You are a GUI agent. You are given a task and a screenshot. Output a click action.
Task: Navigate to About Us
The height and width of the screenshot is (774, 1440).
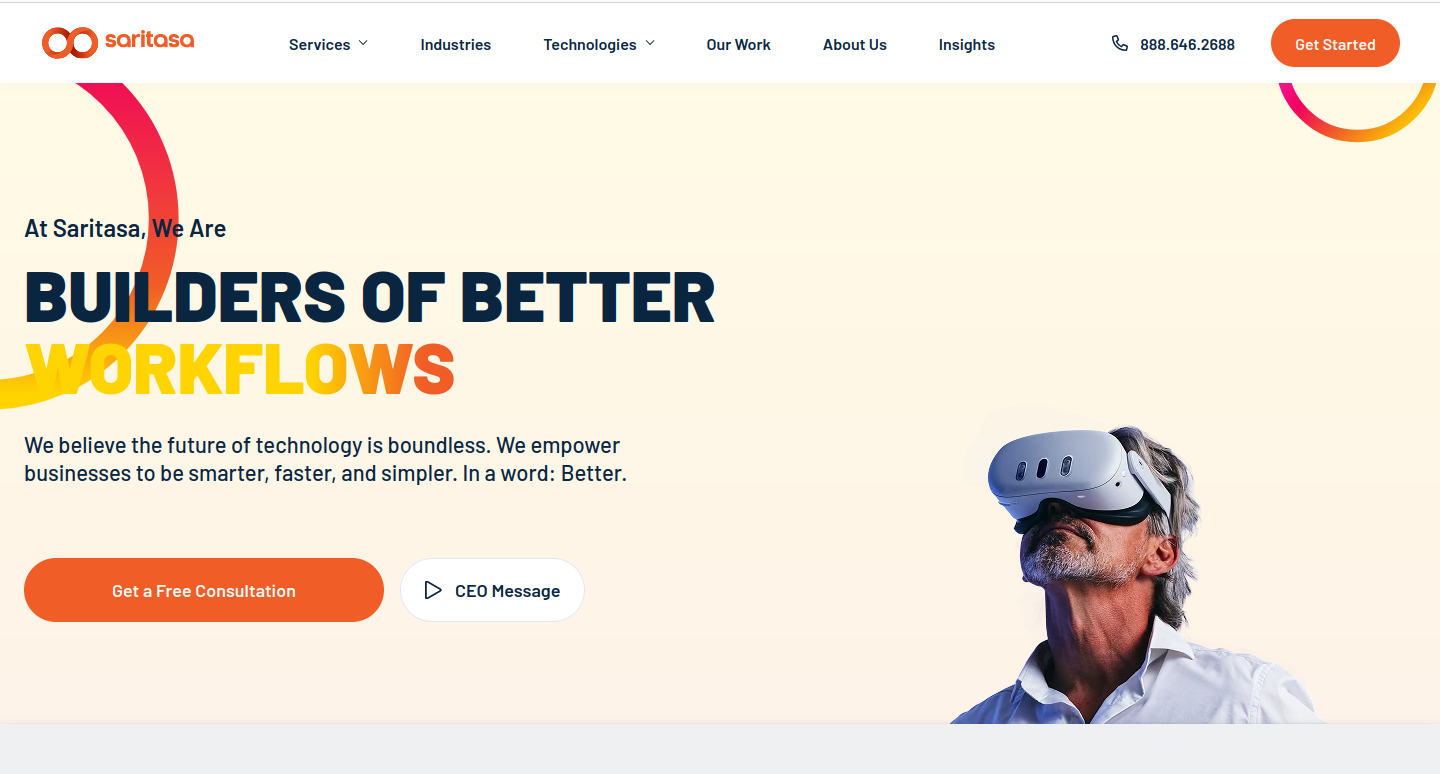pyautogui.click(x=855, y=44)
